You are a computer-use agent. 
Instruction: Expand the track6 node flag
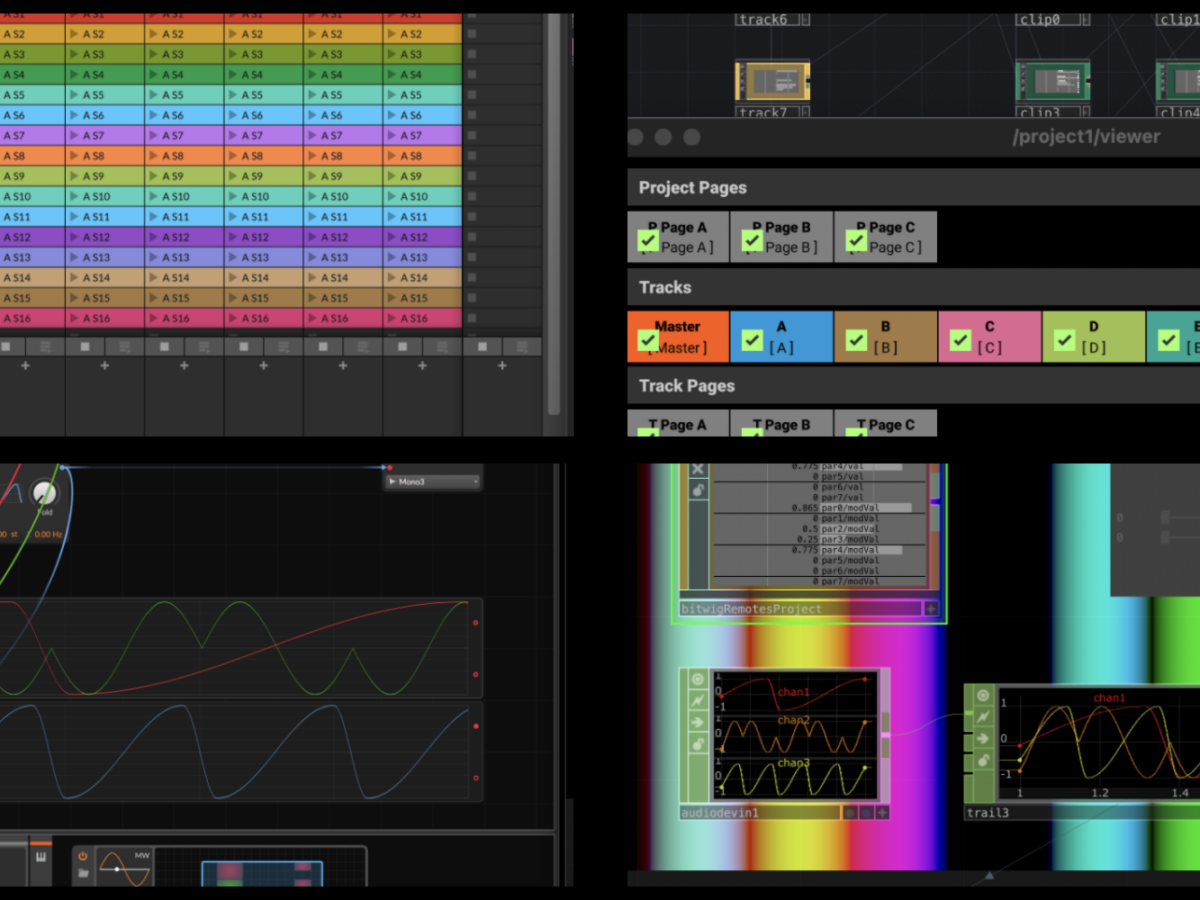coord(806,19)
